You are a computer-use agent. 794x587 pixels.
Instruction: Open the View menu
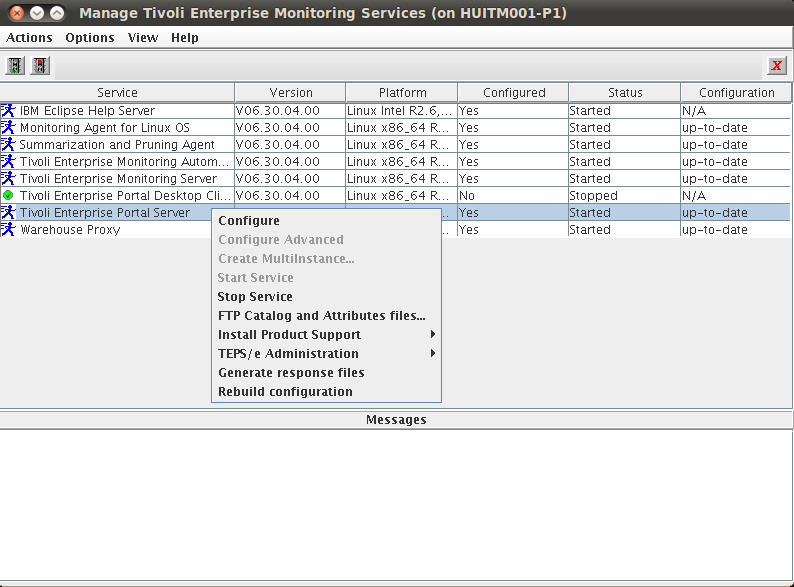point(143,37)
